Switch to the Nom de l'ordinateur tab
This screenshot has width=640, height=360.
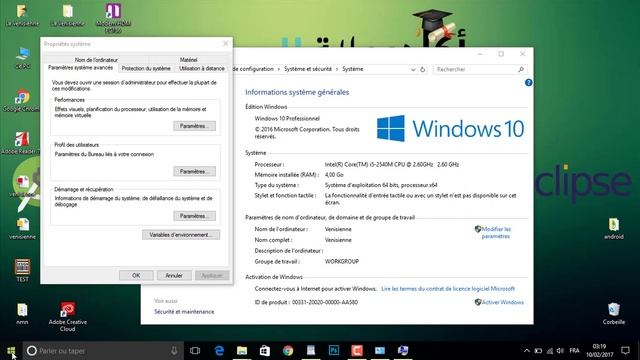tap(96, 60)
